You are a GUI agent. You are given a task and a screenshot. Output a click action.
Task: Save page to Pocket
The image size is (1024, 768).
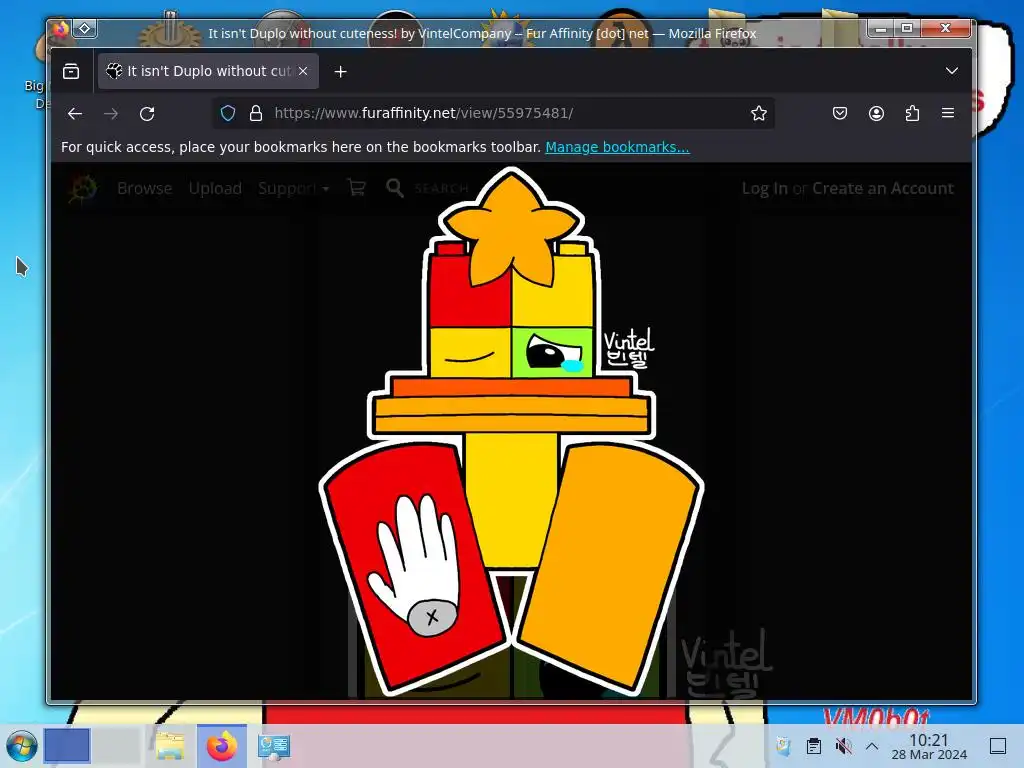(840, 113)
